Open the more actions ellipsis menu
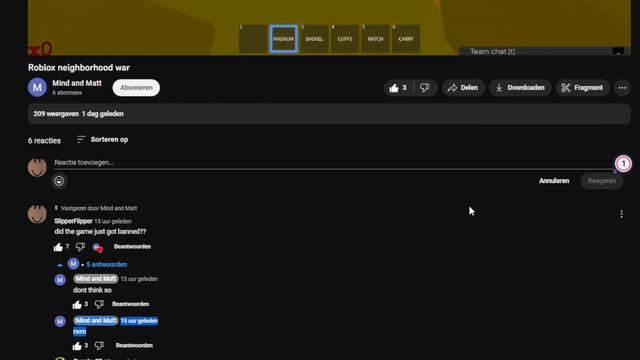Screen dimensions: 640x360 (622, 88)
